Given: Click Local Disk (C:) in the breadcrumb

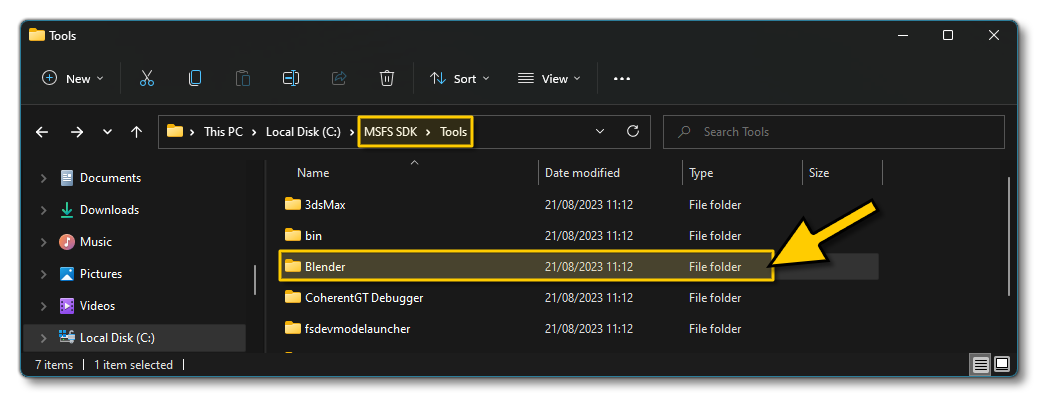Looking at the screenshot, I should 303,132.
